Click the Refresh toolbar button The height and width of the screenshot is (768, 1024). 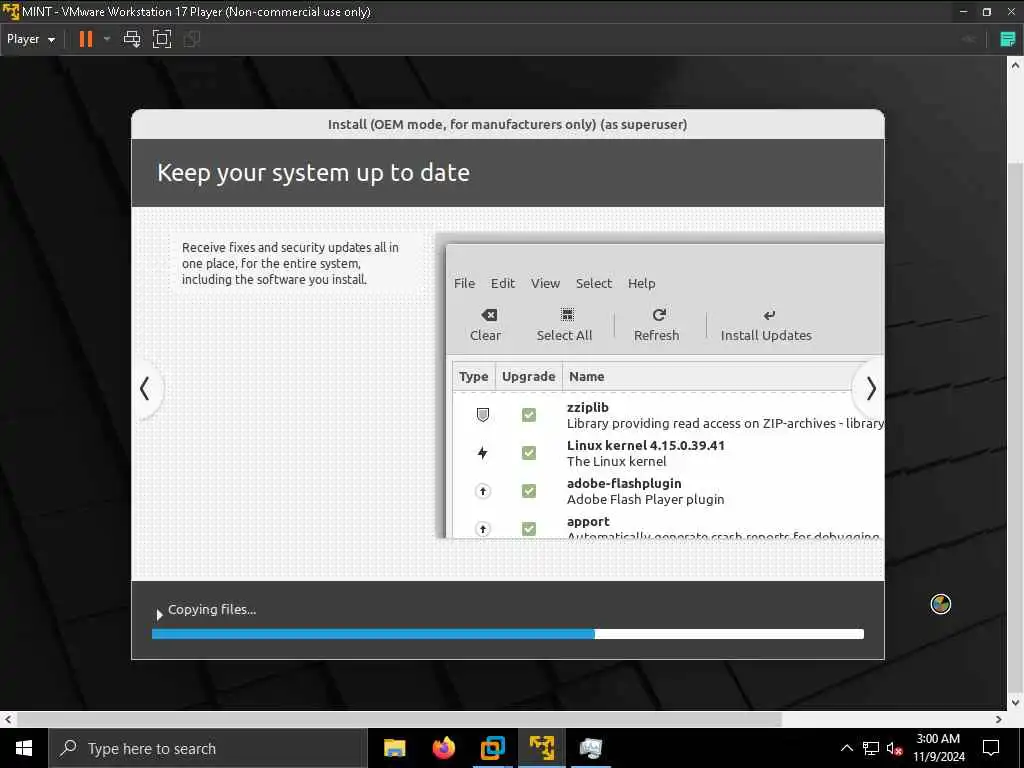click(x=657, y=325)
